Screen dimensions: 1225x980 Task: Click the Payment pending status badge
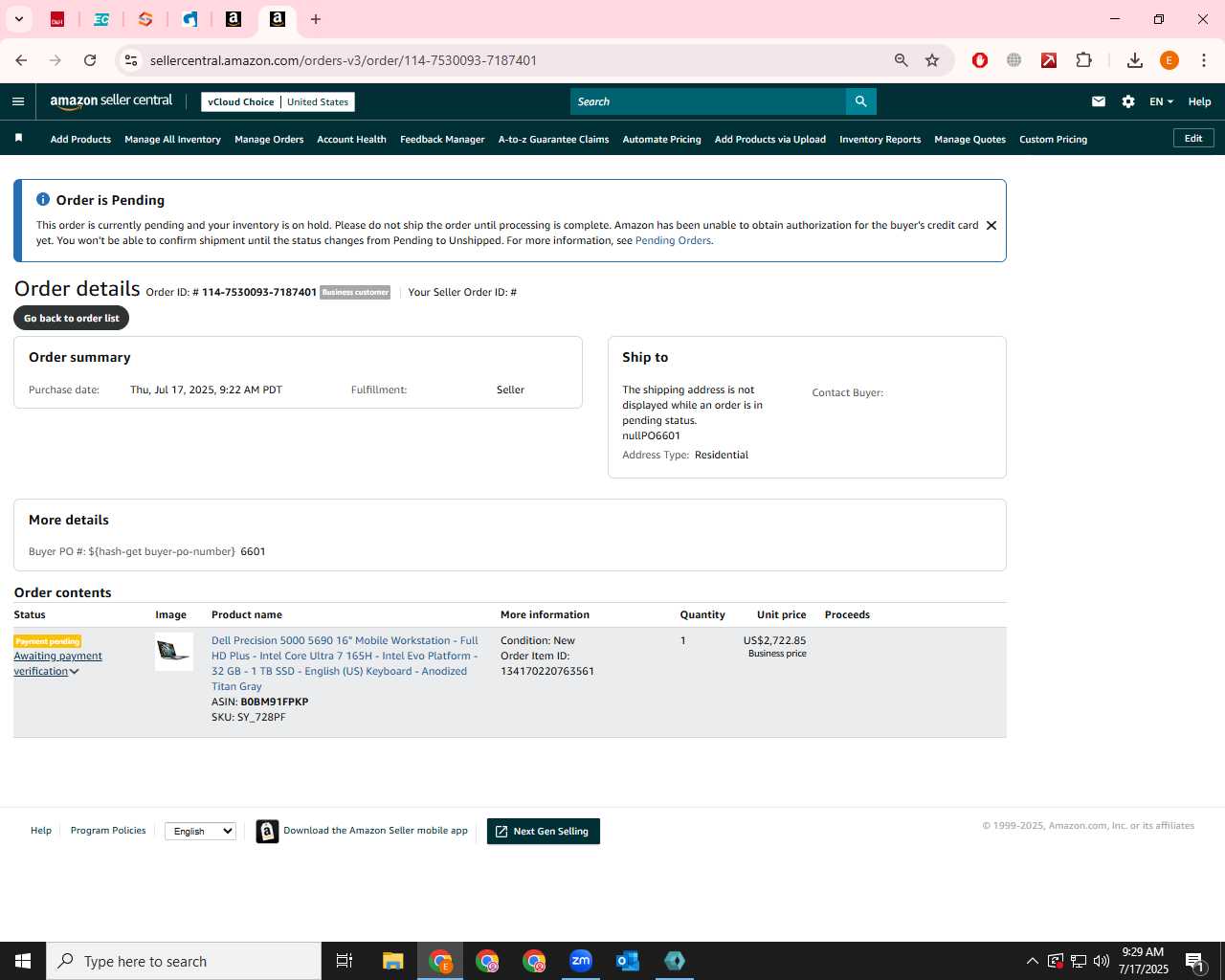(48, 641)
